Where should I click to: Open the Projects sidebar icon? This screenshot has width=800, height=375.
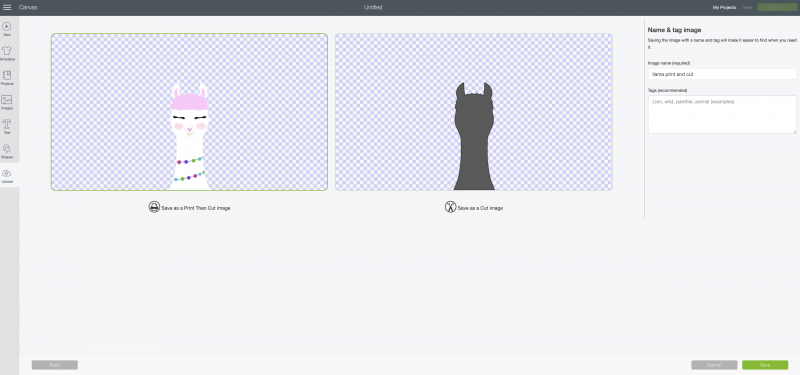point(7,75)
